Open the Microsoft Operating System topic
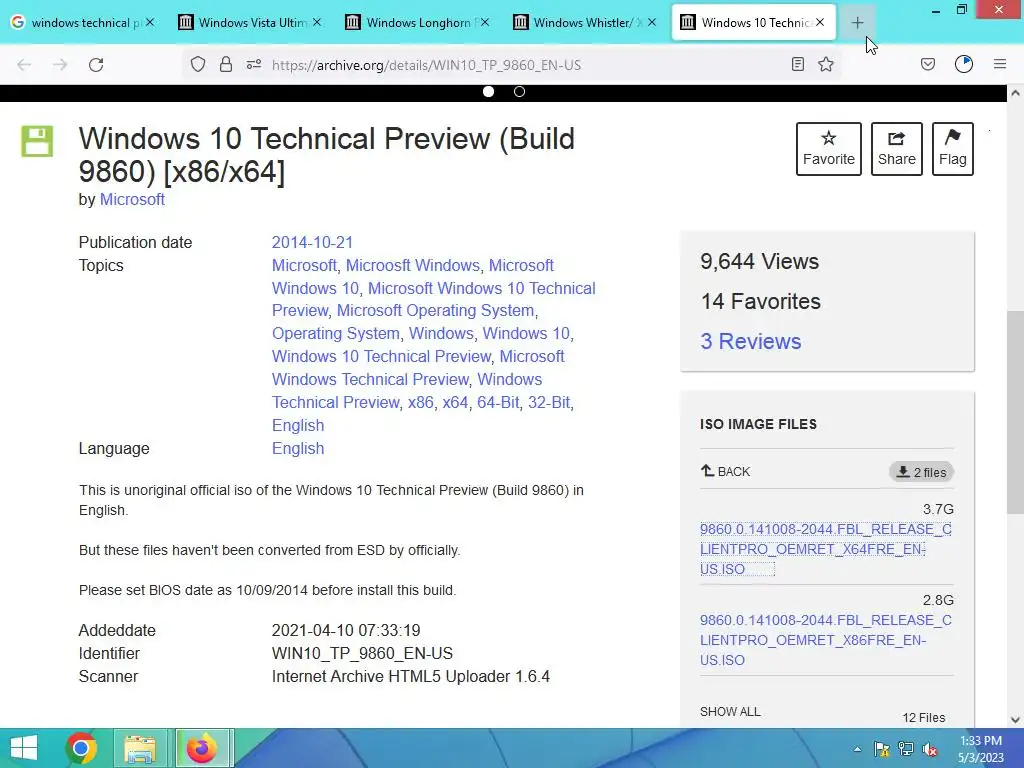This screenshot has height=768, width=1024. click(436, 310)
